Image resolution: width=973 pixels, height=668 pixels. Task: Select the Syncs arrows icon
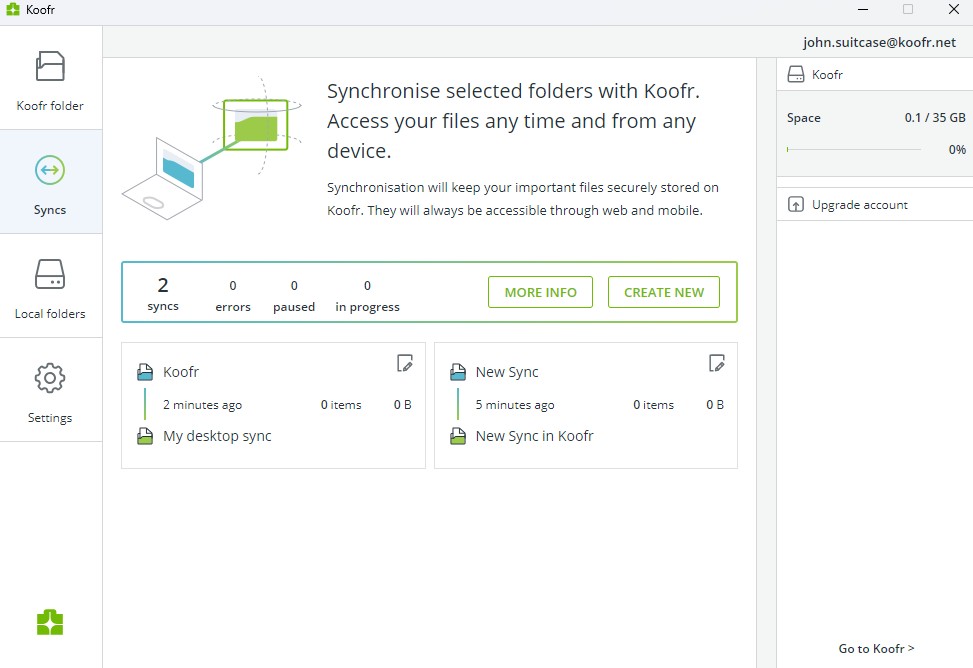pyautogui.click(x=50, y=170)
